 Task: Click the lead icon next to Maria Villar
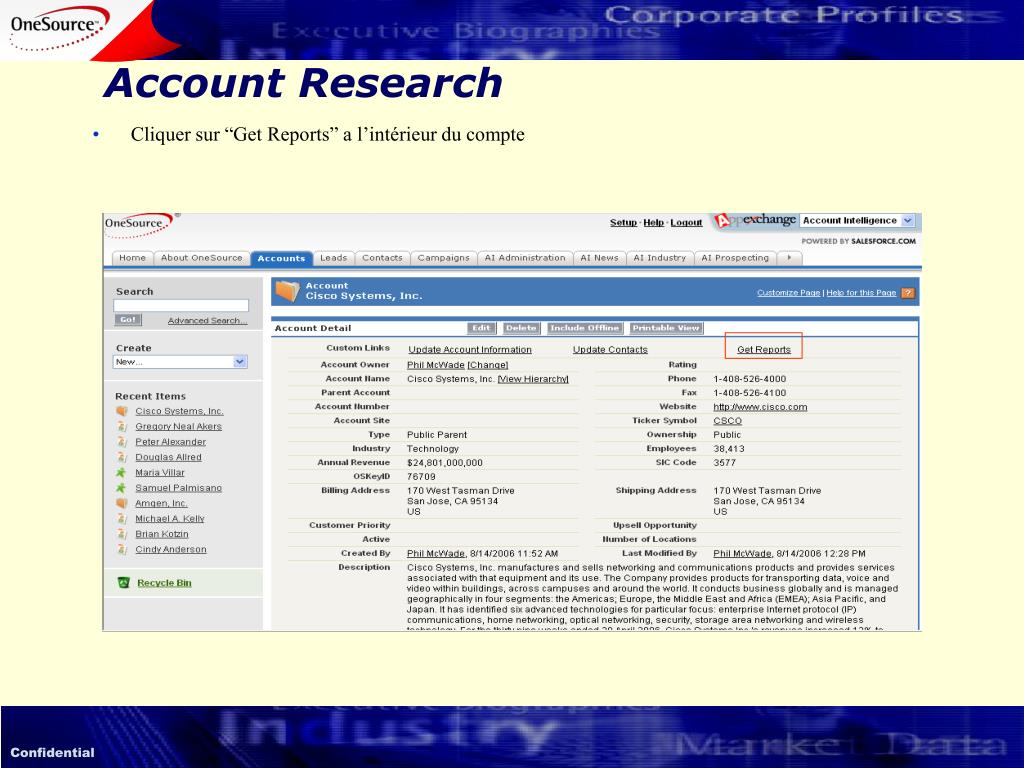click(121, 473)
